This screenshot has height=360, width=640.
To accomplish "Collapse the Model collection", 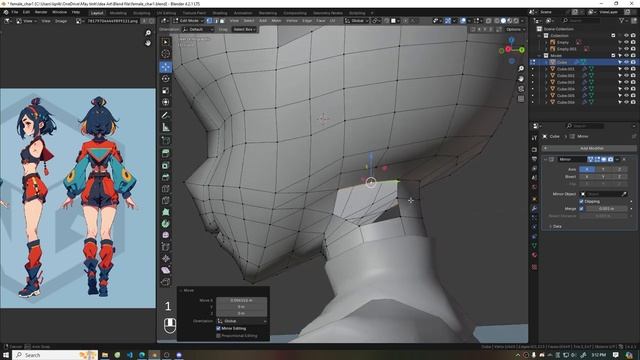I will (540, 56).
